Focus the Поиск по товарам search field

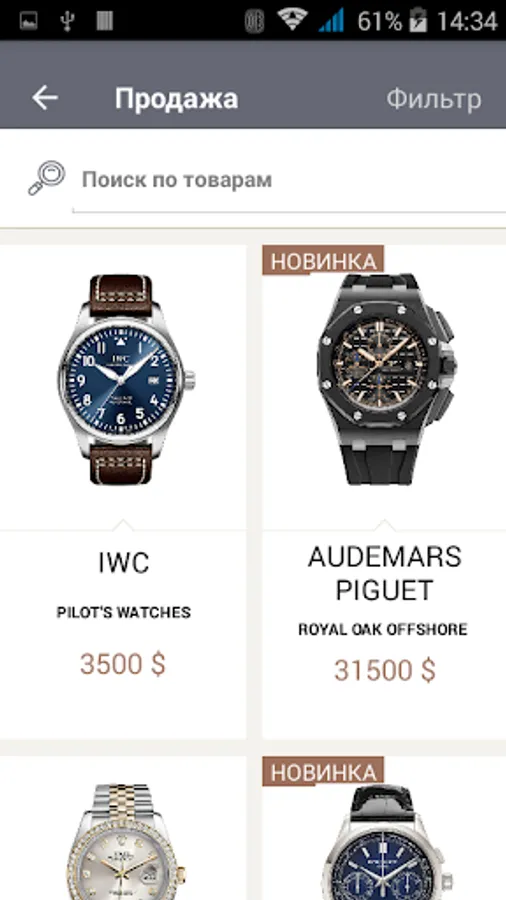(x=289, y=180)
